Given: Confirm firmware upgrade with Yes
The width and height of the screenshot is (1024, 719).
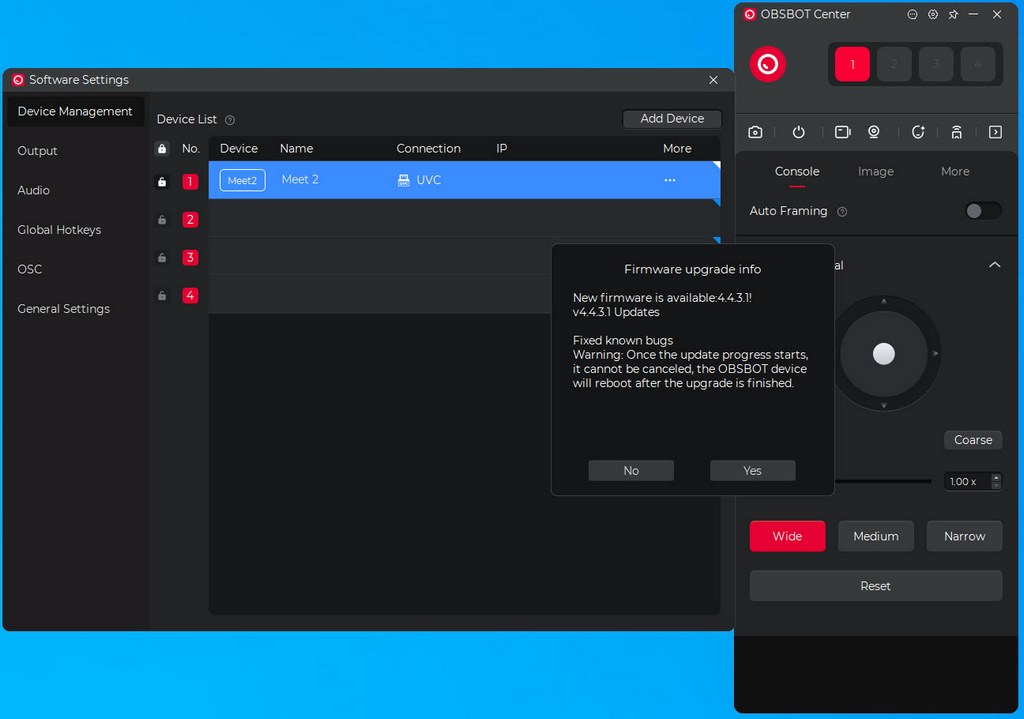Looking at the screenshot, I should 752,471.
